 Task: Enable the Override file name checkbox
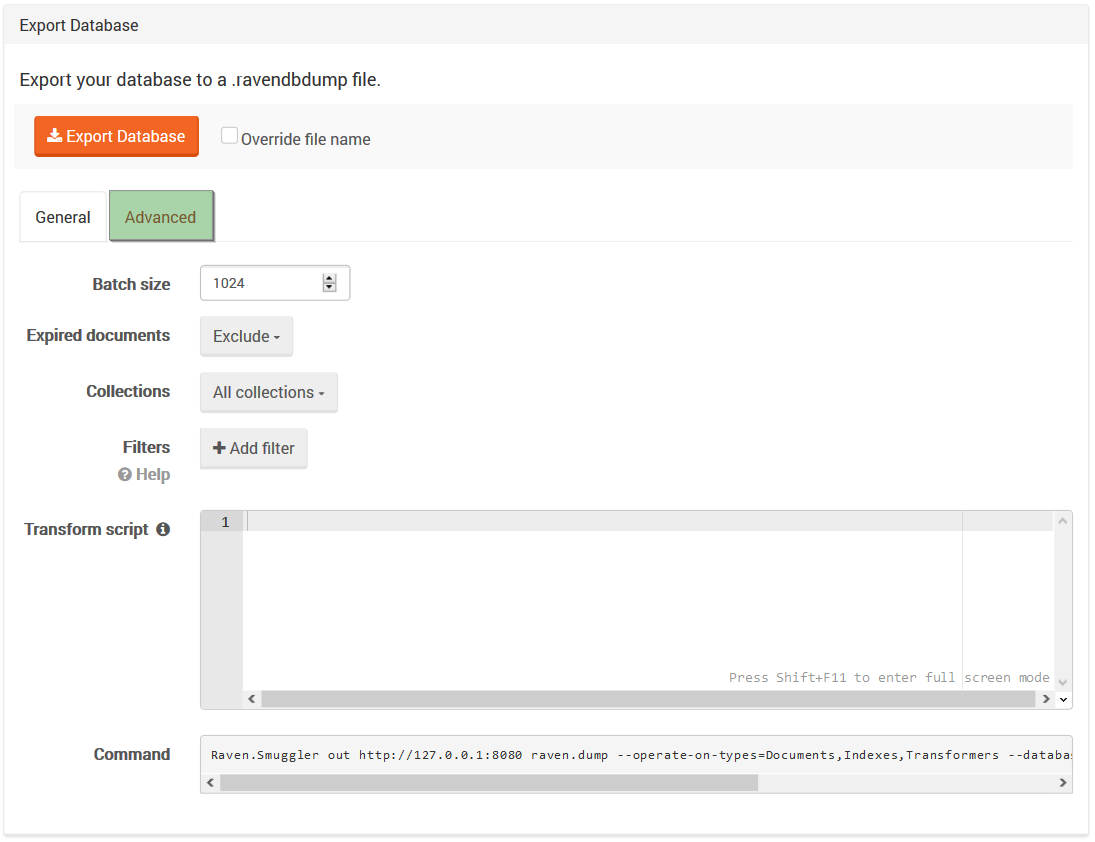229,135
